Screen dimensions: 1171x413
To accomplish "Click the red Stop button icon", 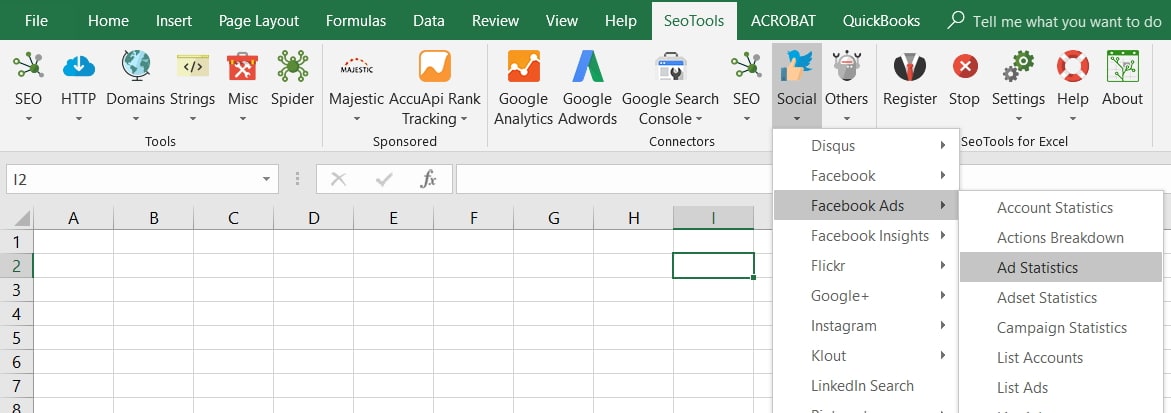I will tap(965, 66).
